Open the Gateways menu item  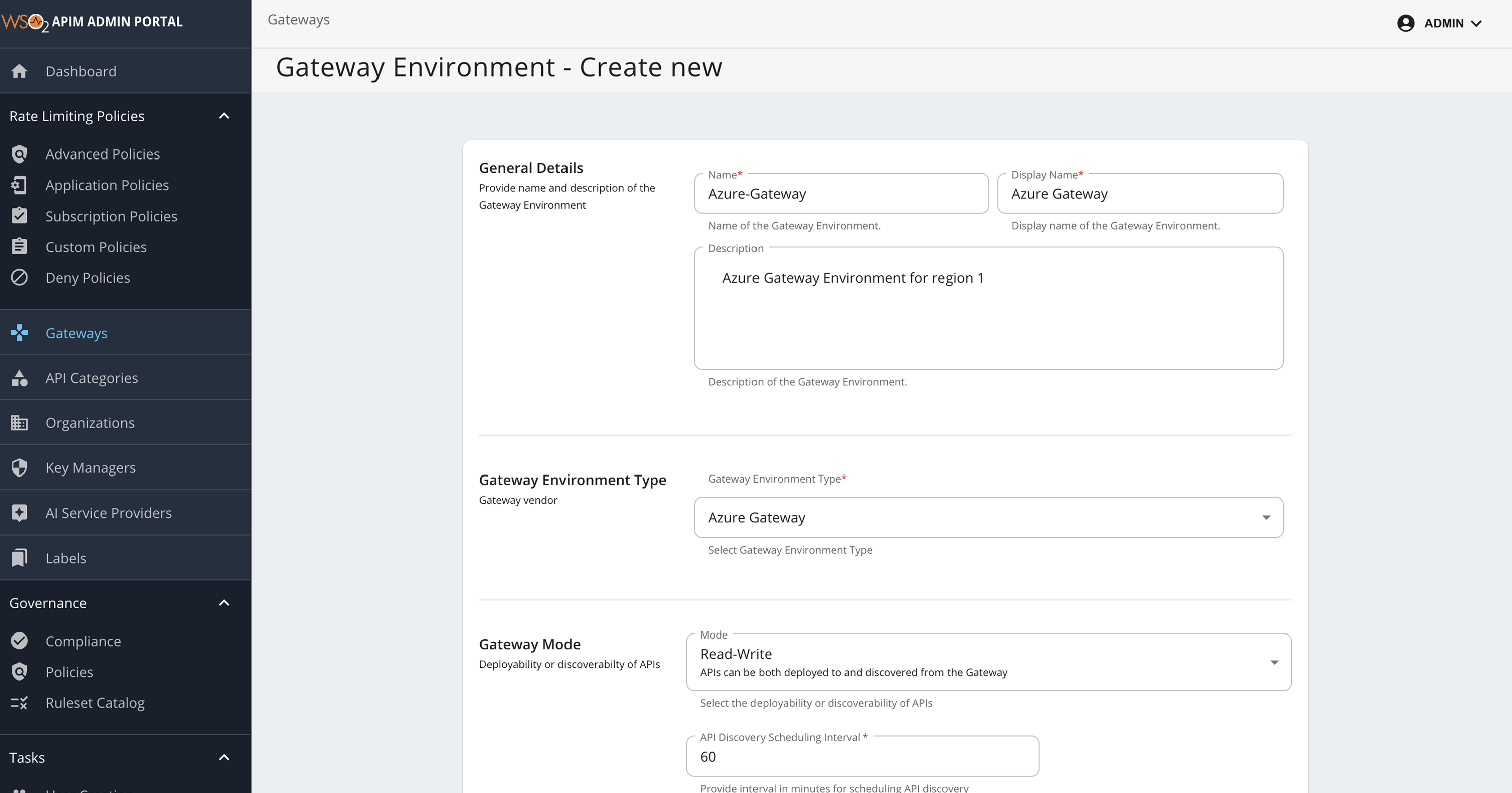click(x=76, y=333)
